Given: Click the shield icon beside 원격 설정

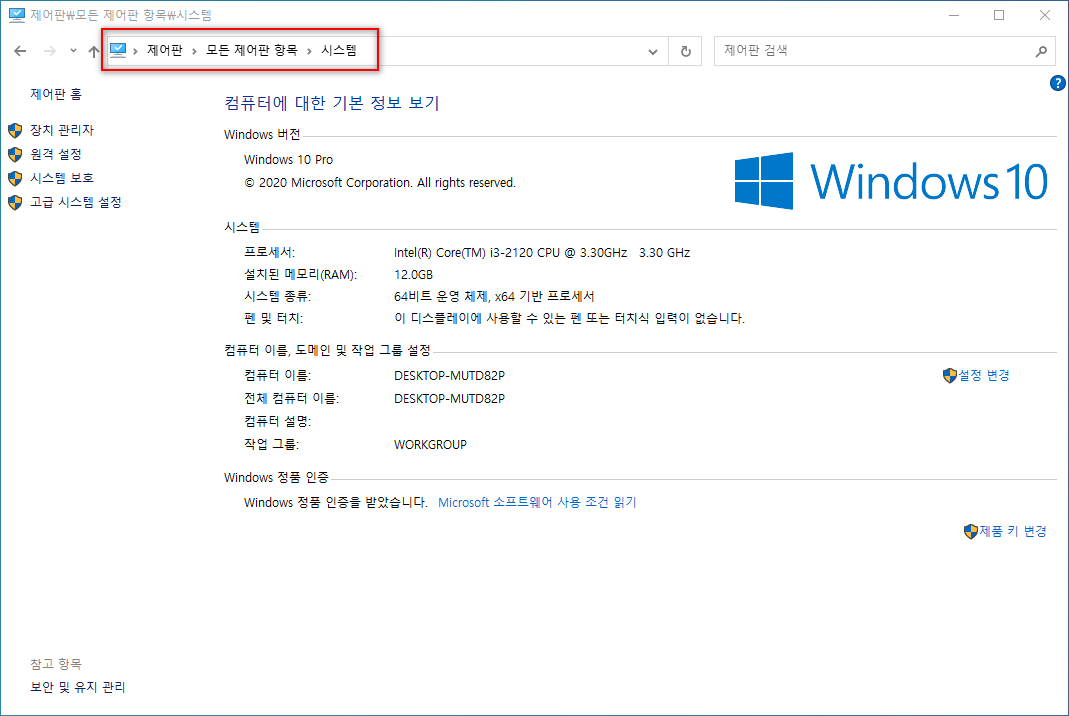Looking at the screenshot, I should (x=15, y=155).
